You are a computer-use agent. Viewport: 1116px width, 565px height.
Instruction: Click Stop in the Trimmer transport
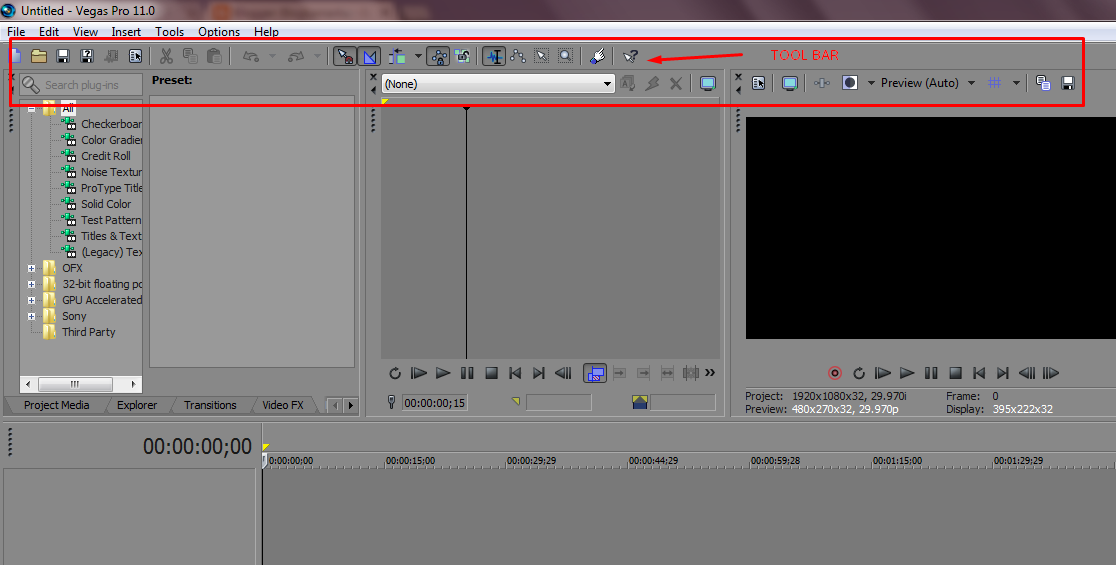(491, 373)
